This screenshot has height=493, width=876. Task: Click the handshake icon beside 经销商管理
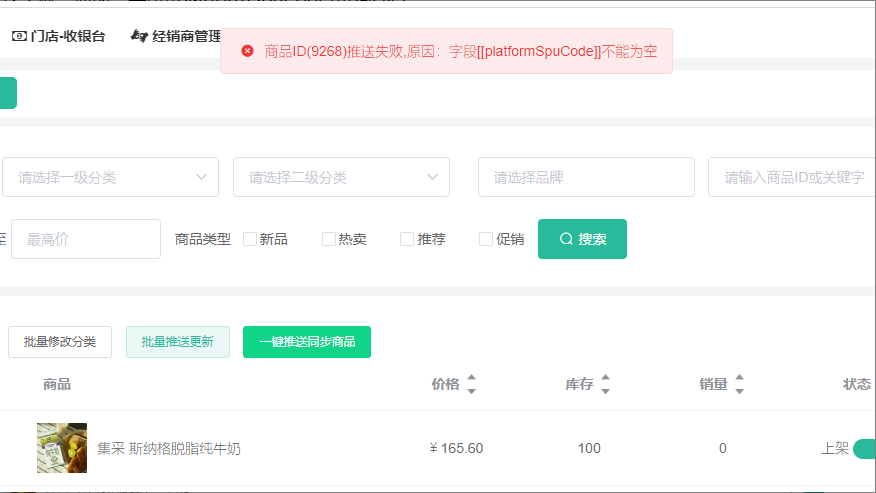pyautogui.click(x=139, y=37)
